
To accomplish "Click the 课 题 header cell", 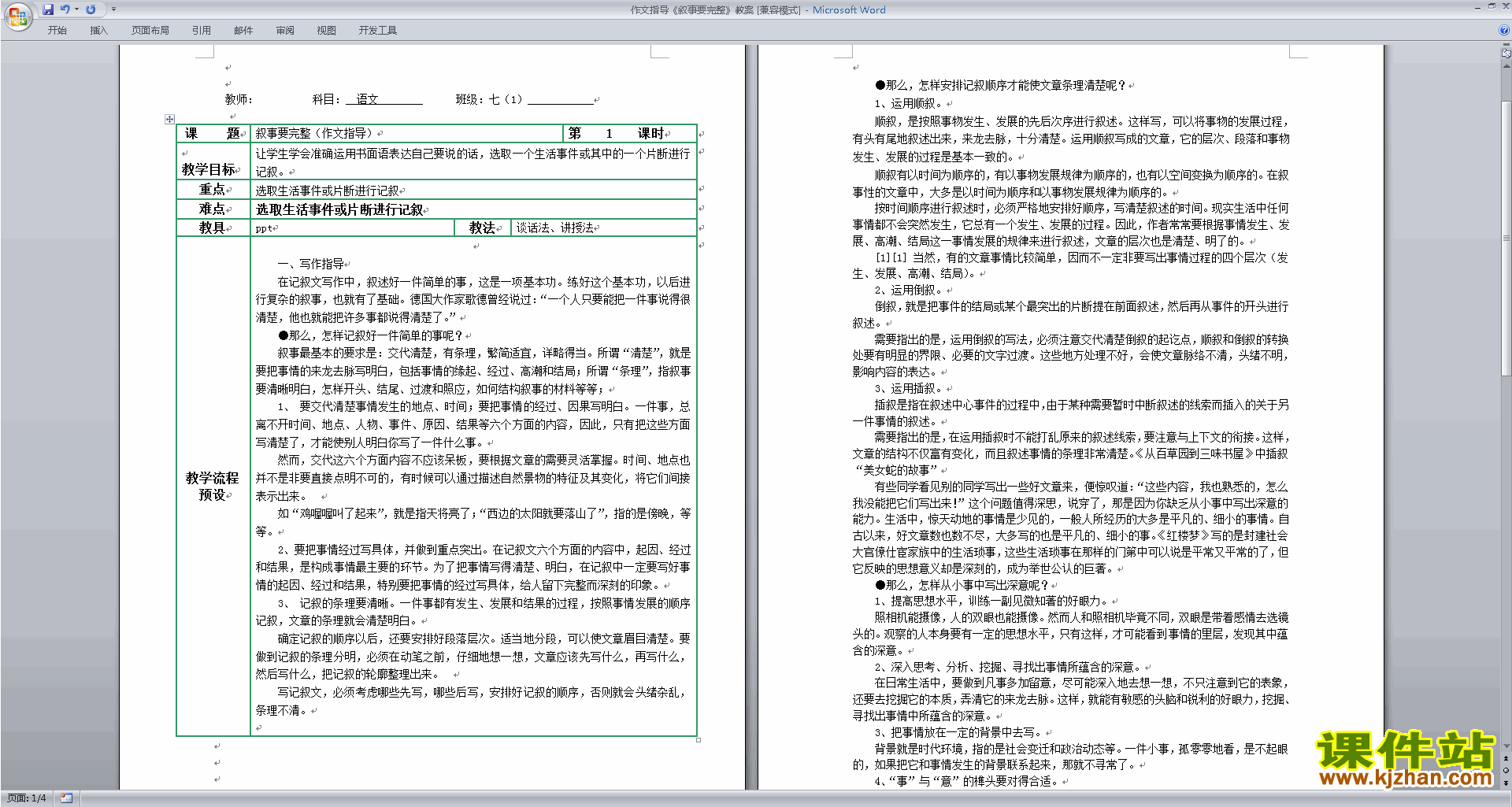I will point(213,134).
